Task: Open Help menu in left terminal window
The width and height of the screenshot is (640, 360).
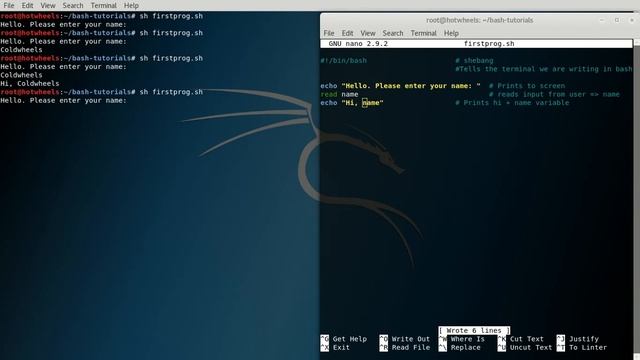Action: [x=131, y=5]
